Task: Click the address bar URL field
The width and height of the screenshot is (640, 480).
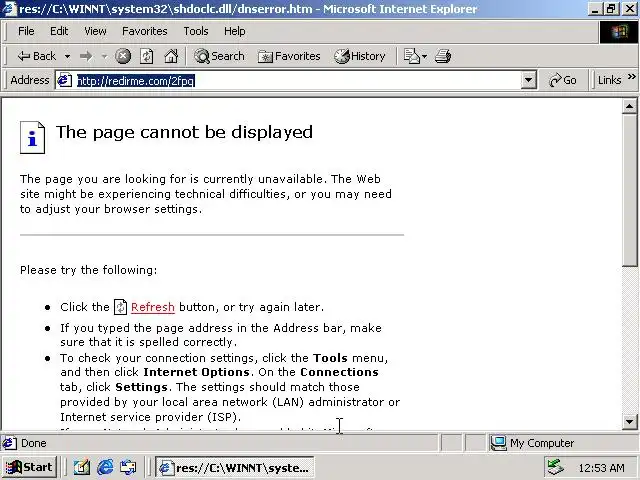Action: pyautogui.click(x=298, y=80)
